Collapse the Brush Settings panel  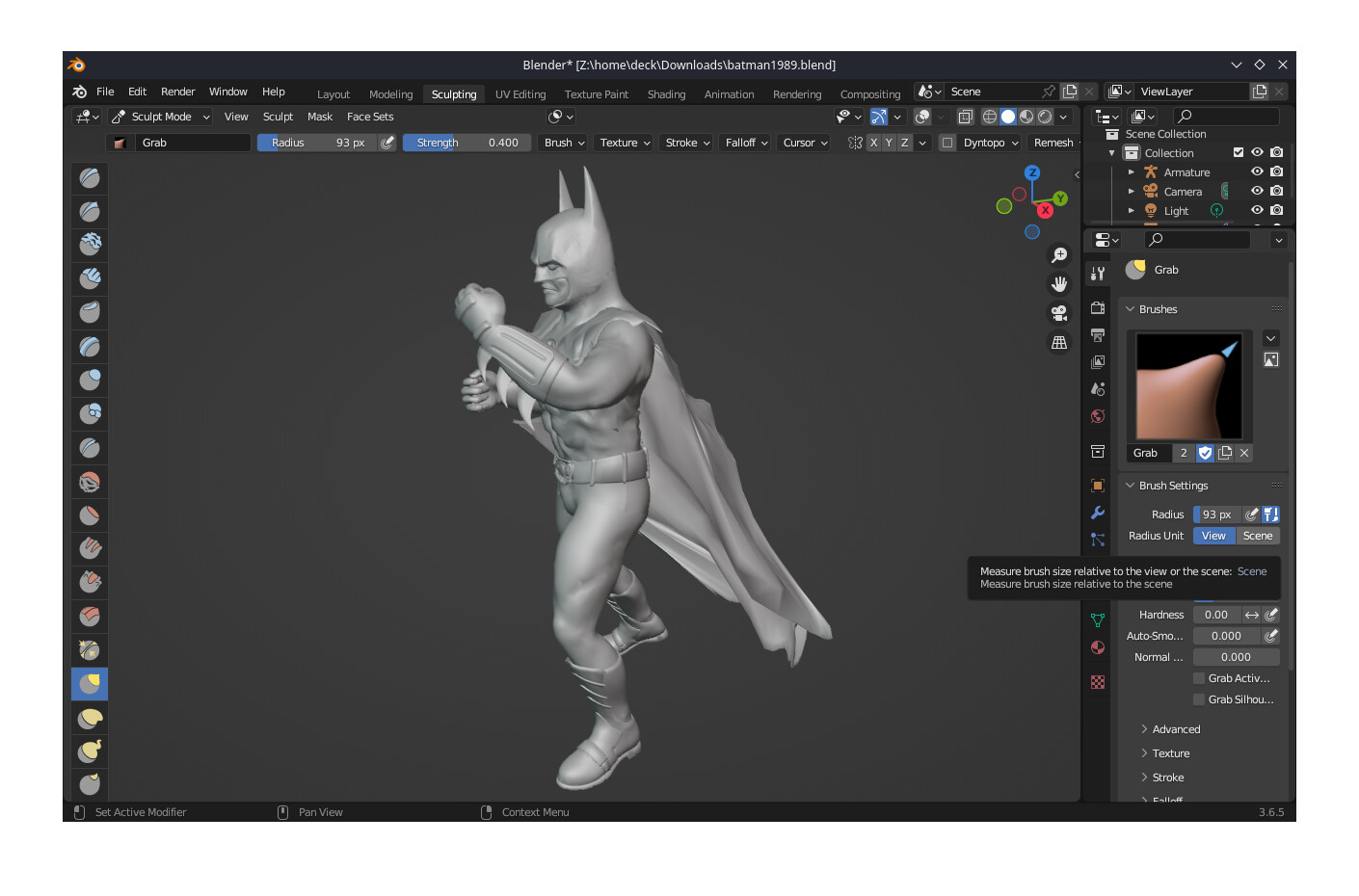coord(1172,486)
